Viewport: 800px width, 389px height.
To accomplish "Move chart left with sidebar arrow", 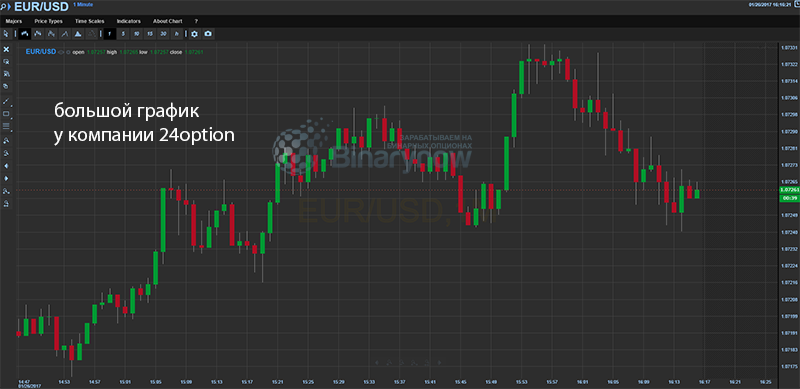I will 6,165.
